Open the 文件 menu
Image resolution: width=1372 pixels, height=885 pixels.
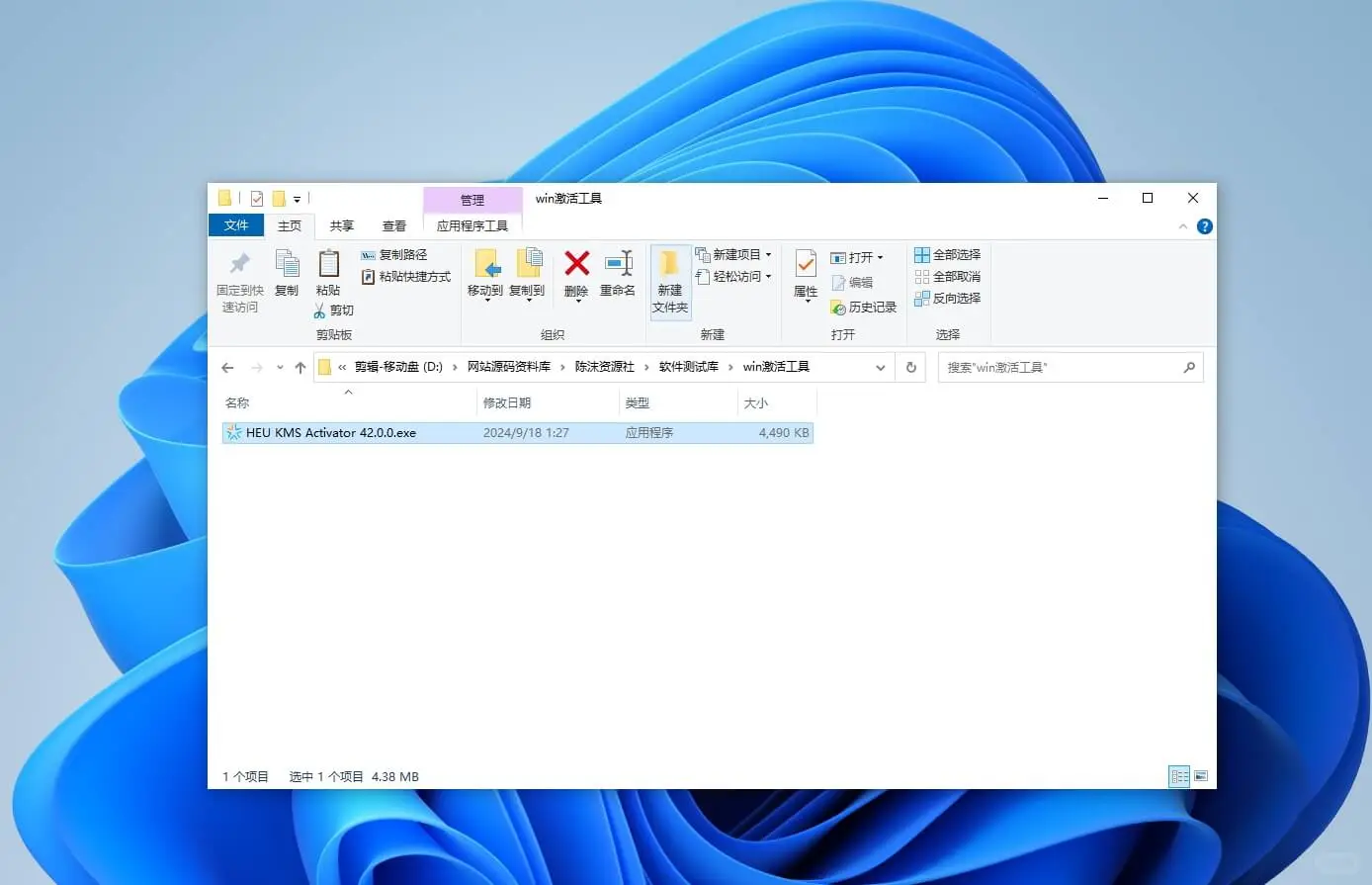point(236,225)
